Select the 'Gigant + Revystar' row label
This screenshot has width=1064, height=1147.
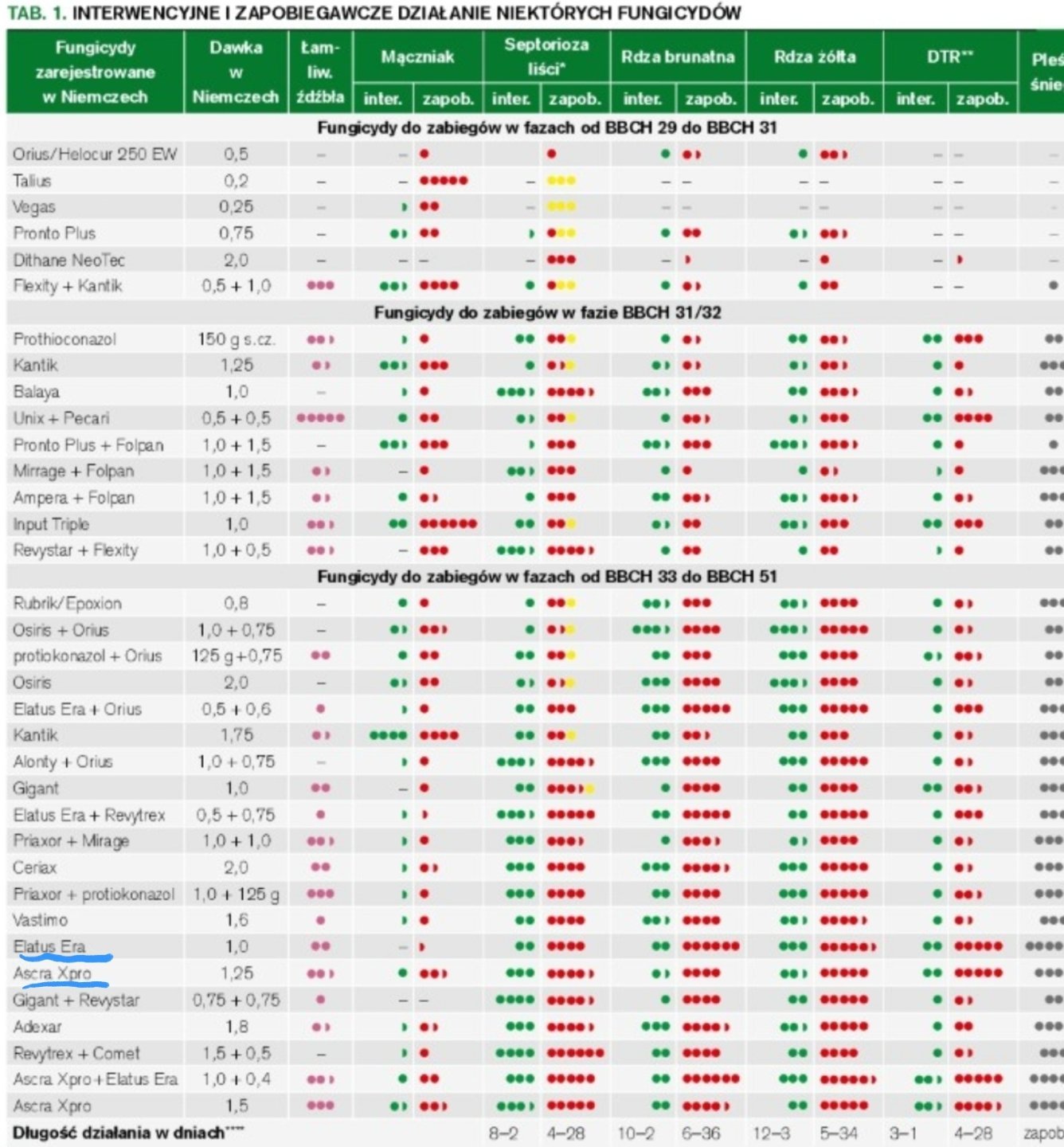click(76, 1000)
